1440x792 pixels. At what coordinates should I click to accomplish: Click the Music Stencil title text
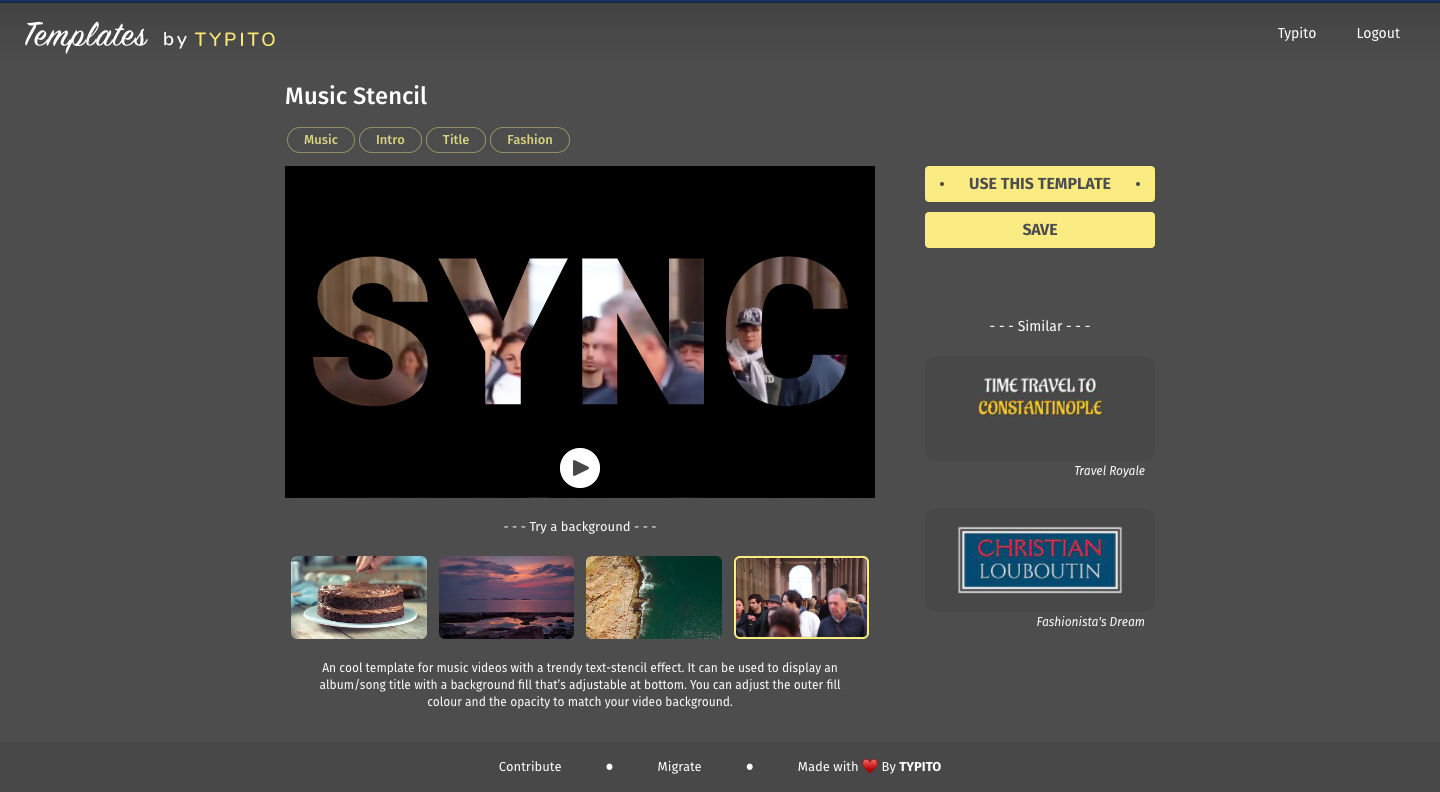356,96
